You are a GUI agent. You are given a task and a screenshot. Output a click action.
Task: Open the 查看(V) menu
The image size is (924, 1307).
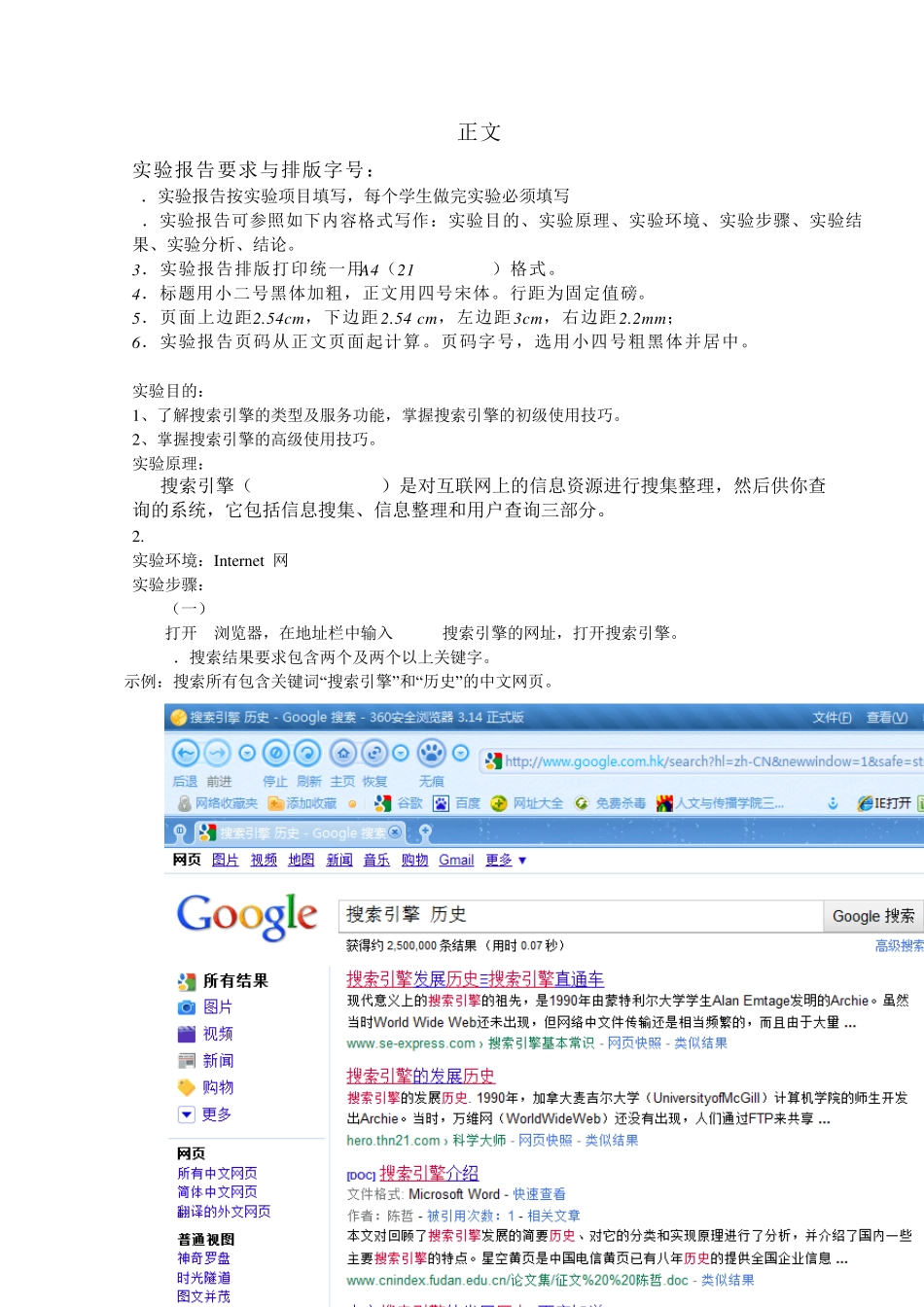point(887,718)
